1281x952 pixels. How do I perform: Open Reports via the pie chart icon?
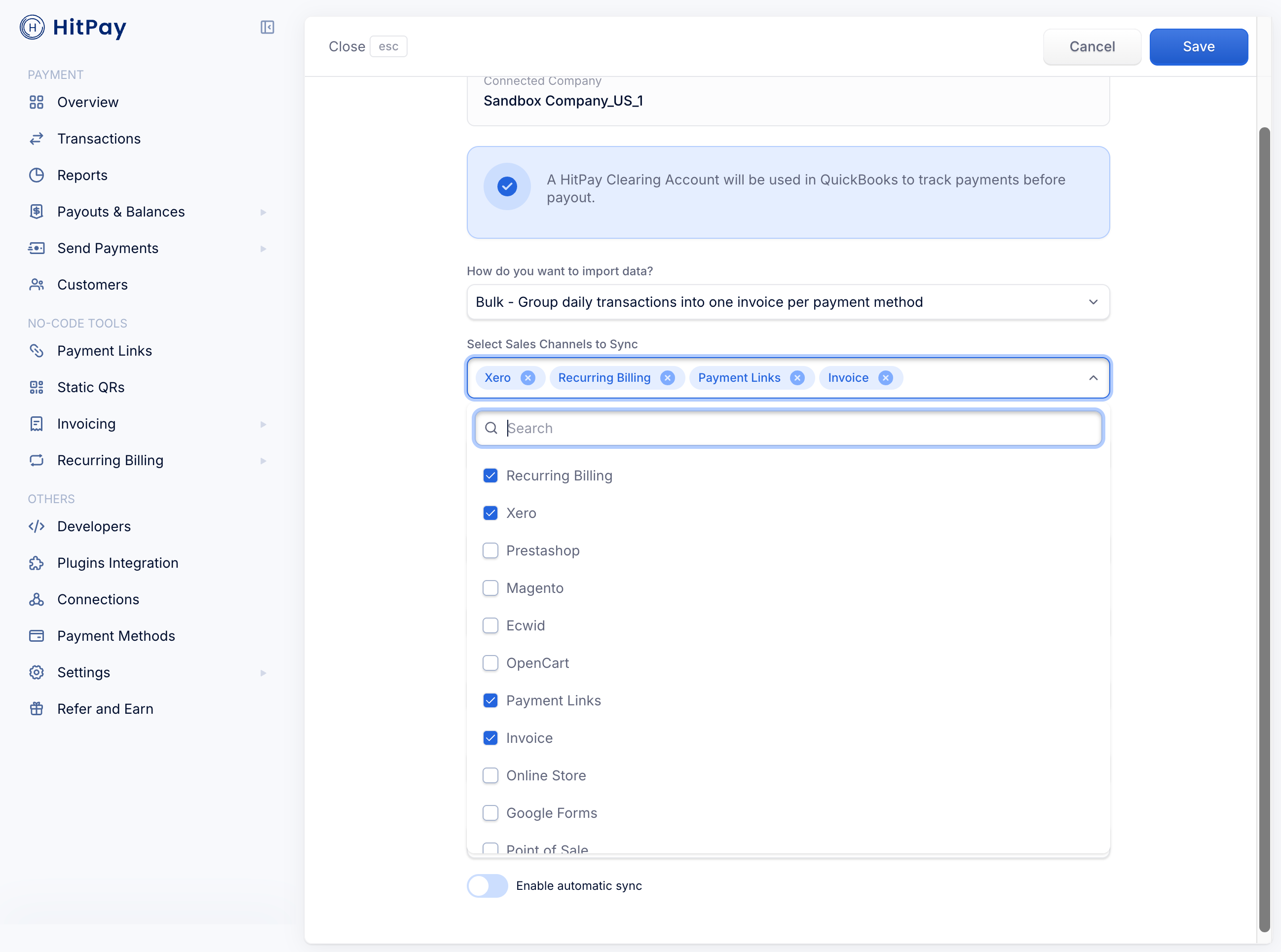point(37,175)
